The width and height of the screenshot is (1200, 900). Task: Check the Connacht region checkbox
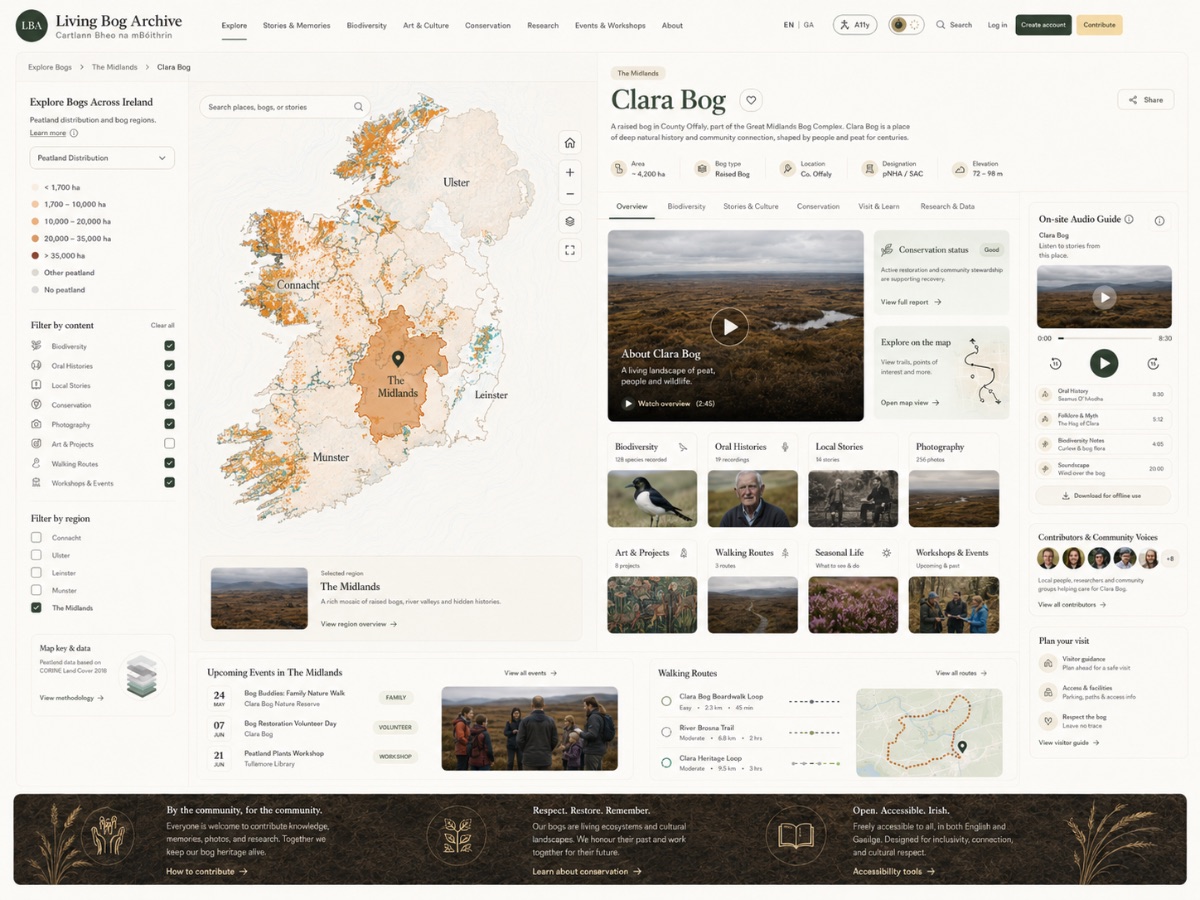[36, 538]
